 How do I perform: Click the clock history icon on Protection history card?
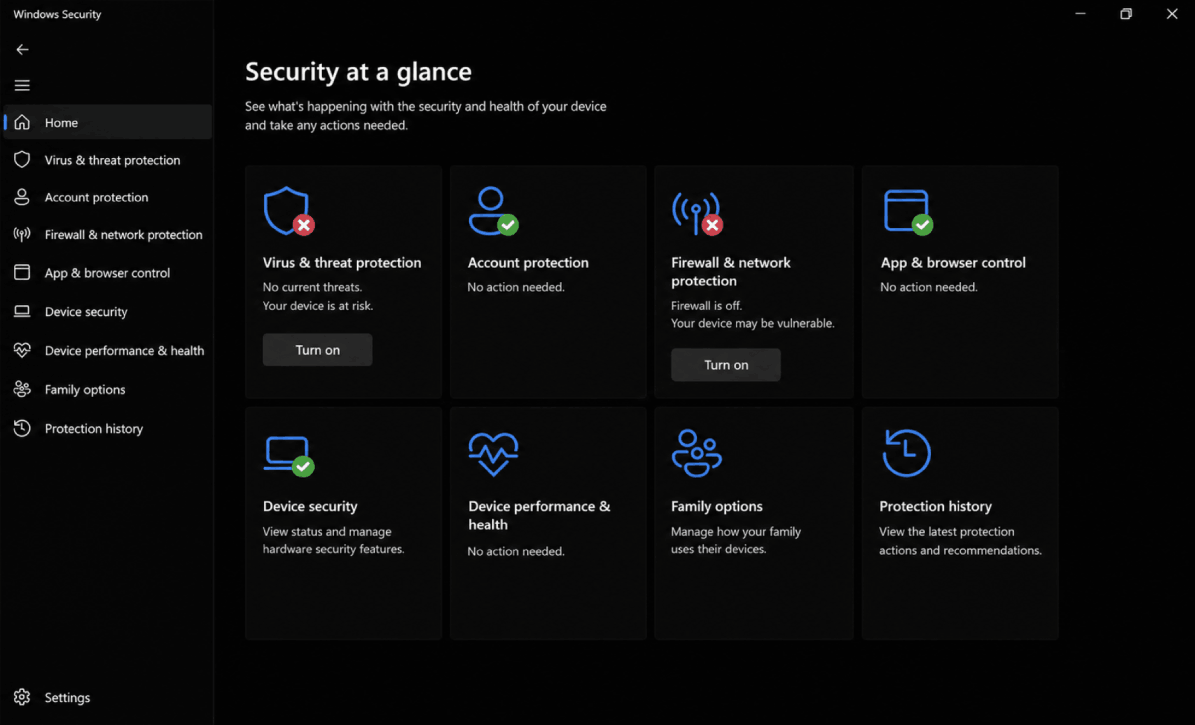pyautogui.click(x=906, y=453)
